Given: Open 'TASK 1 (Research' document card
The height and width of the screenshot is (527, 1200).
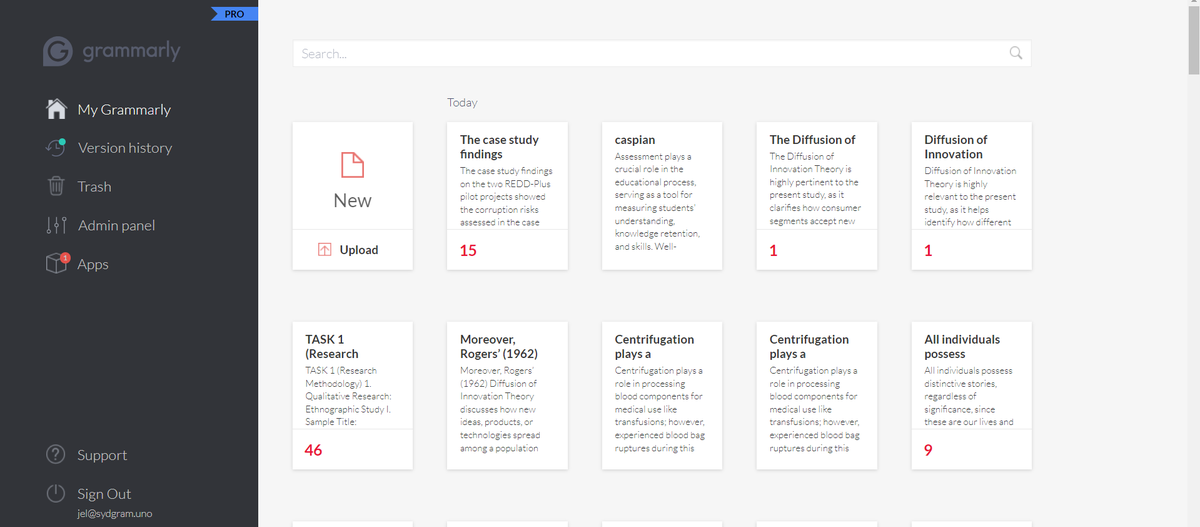Looking at the screenshot, I should [352, 395].
